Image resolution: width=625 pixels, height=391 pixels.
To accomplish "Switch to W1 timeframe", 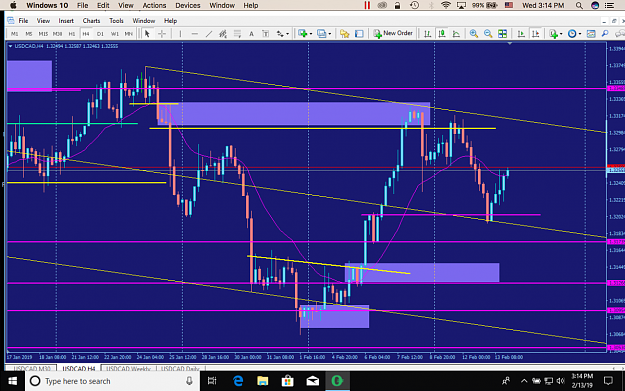I will [x=114, y=34].
